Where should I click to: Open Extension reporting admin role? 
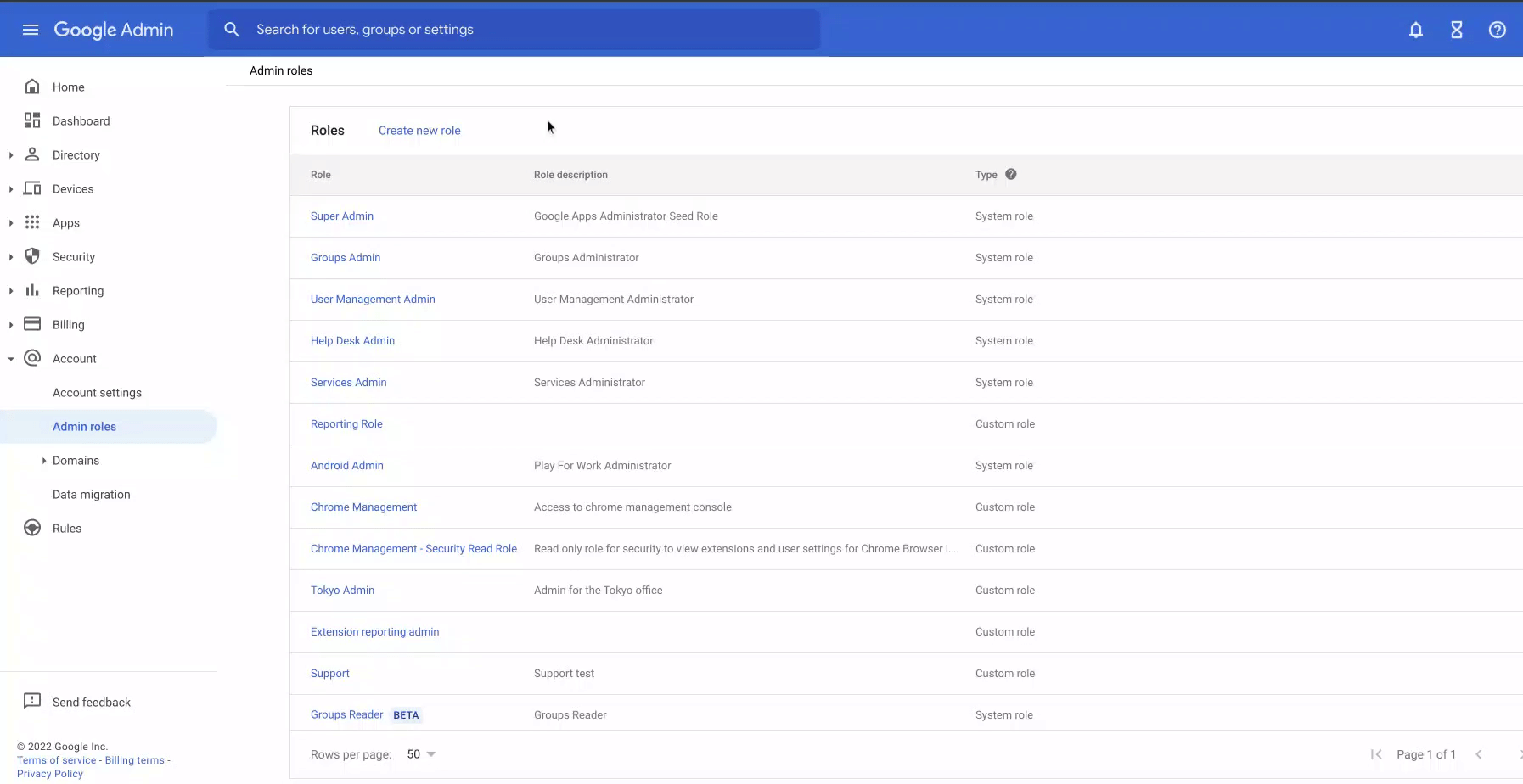point(374,632)
